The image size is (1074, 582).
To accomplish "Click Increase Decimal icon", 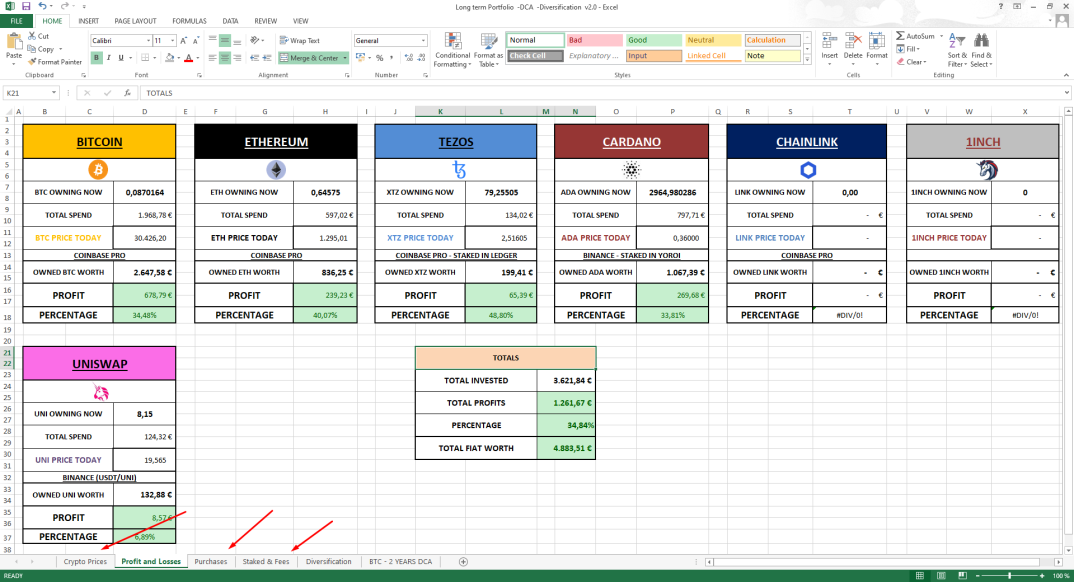I will pos(409,58).
